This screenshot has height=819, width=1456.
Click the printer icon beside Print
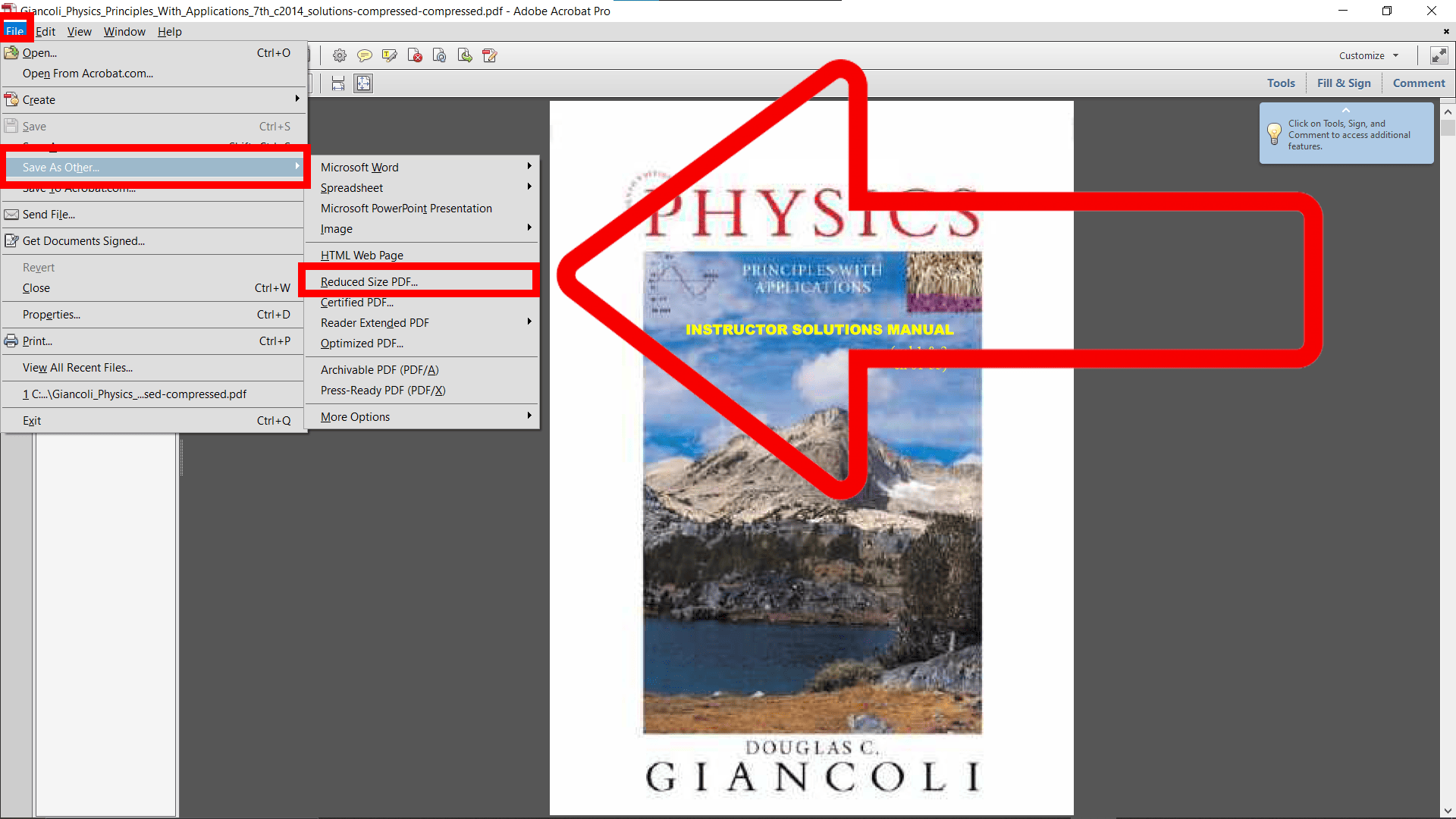pyautogui.click(x=11, y=340)
